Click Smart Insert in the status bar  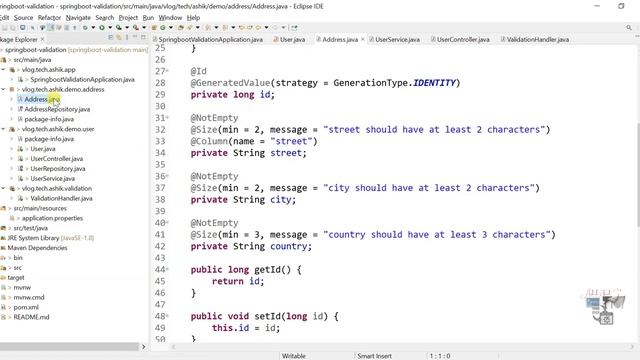tap(374, 356)
